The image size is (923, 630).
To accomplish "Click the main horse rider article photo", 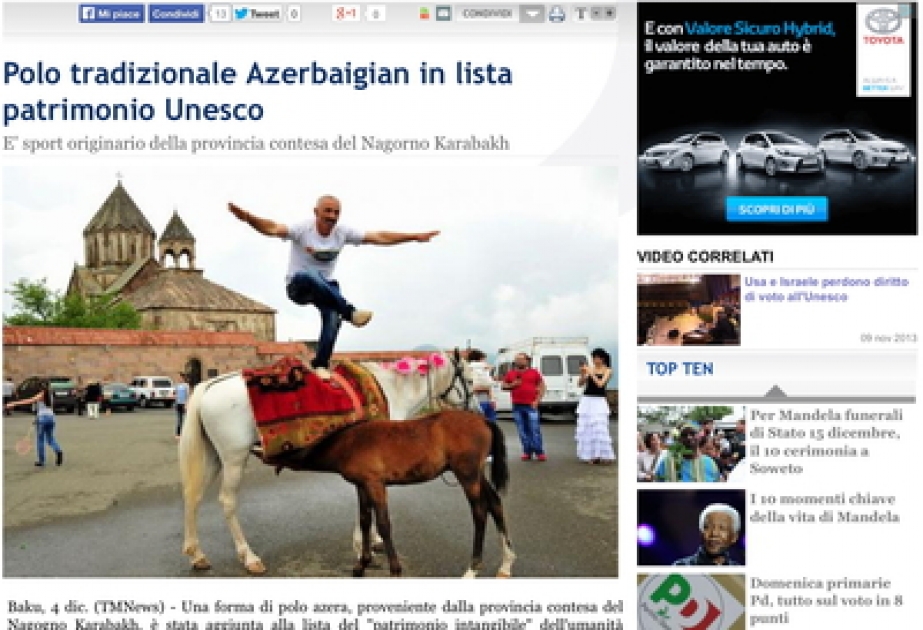I will [x=310, y=372].
